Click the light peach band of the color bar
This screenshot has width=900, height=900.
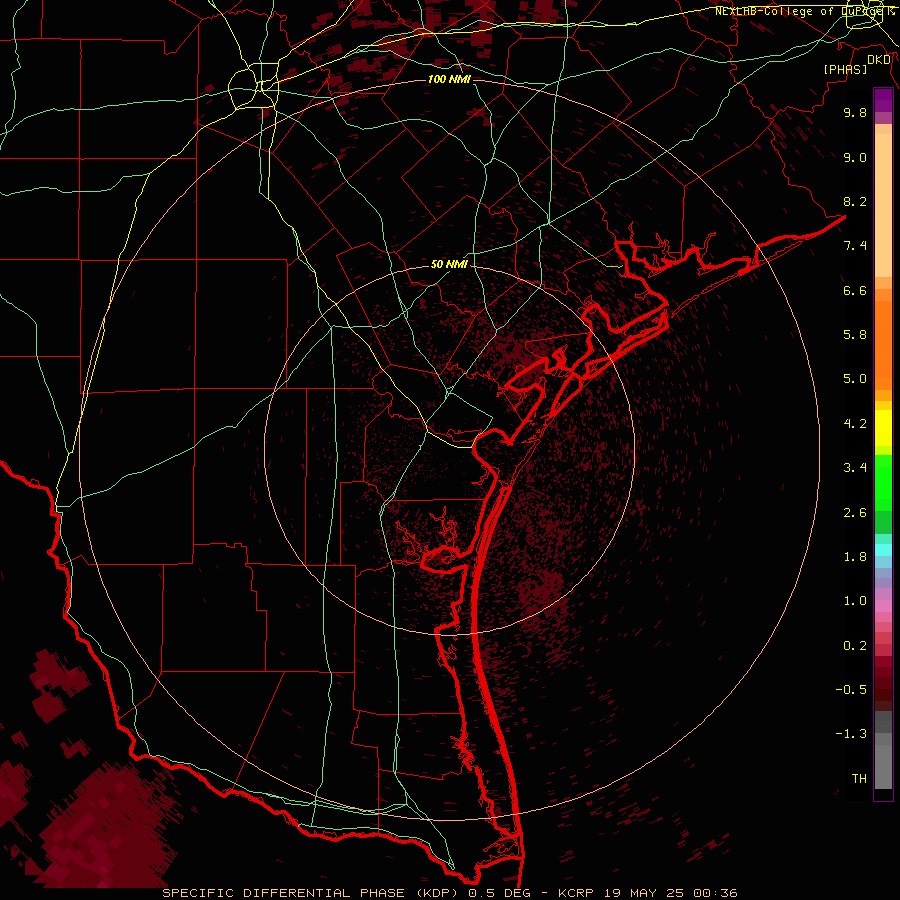click(883, 205)
